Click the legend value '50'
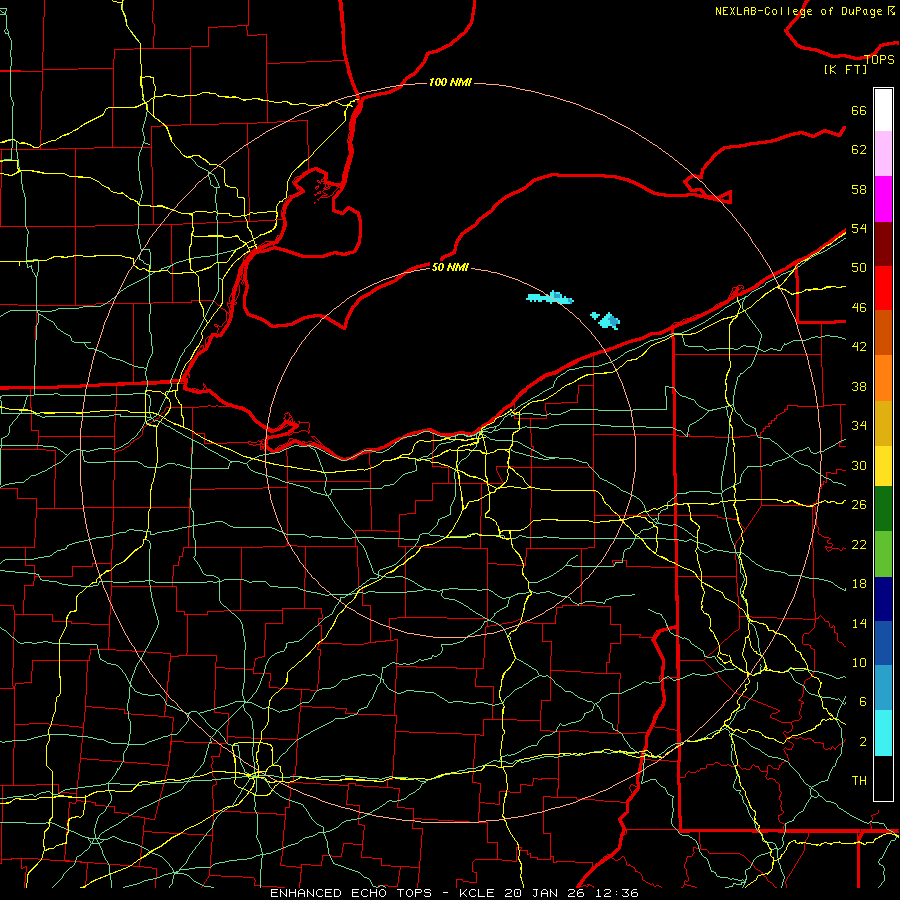The height and width of the screenshot is (900, 900). pyautogui.click(x=859, y=268)
